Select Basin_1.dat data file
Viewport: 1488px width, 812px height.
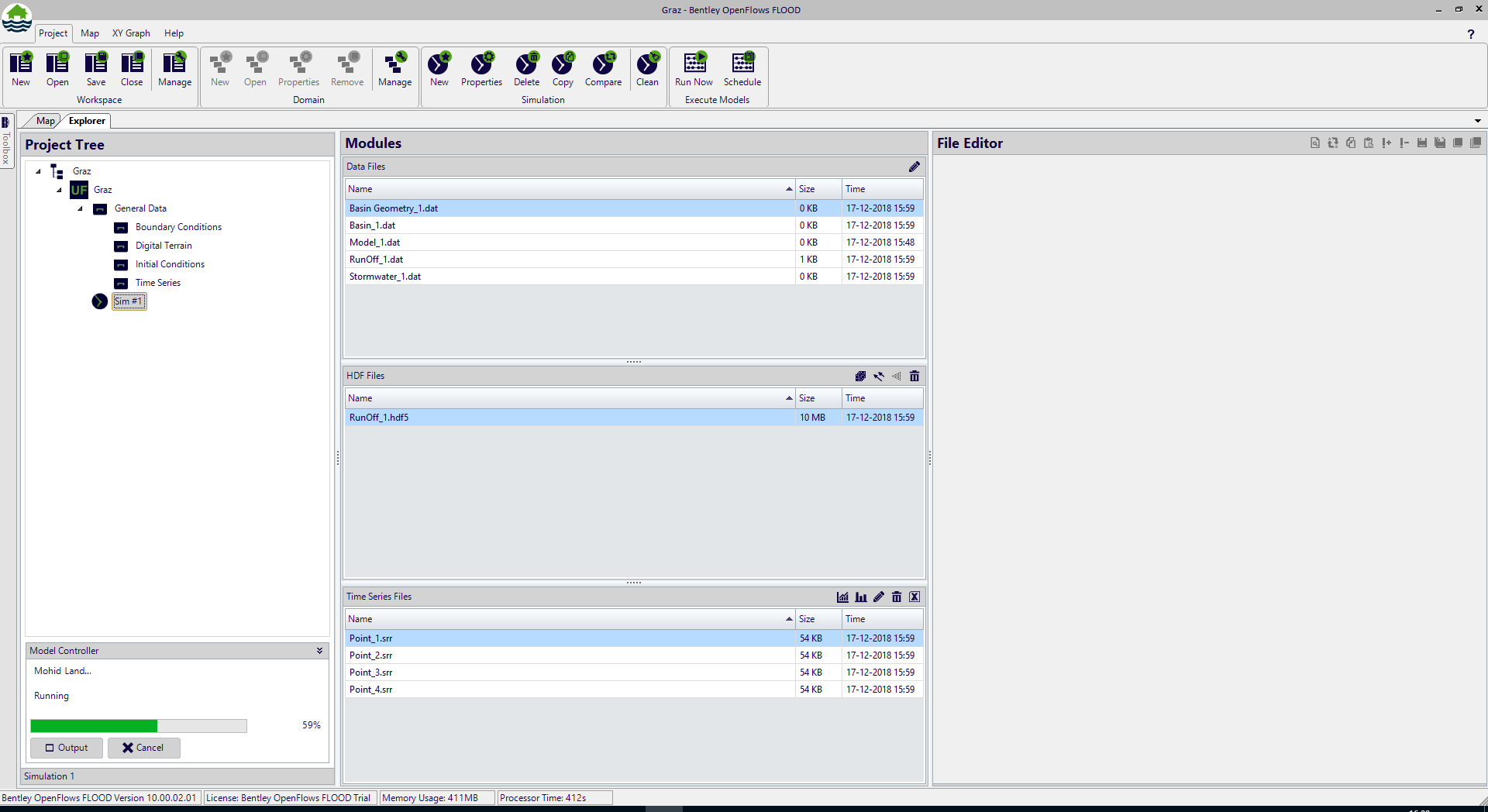pos(634,225)
